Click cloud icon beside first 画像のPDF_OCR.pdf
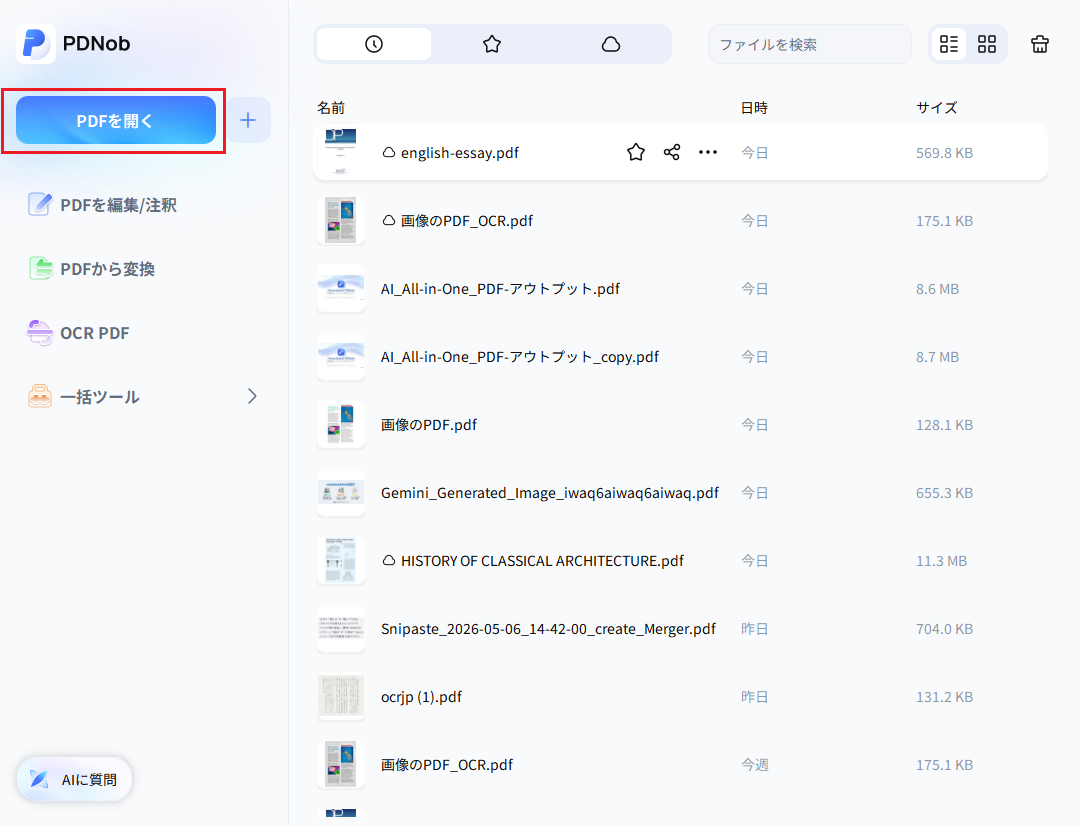The width and height of the screenshot is (1080, 826). [388, 220]
